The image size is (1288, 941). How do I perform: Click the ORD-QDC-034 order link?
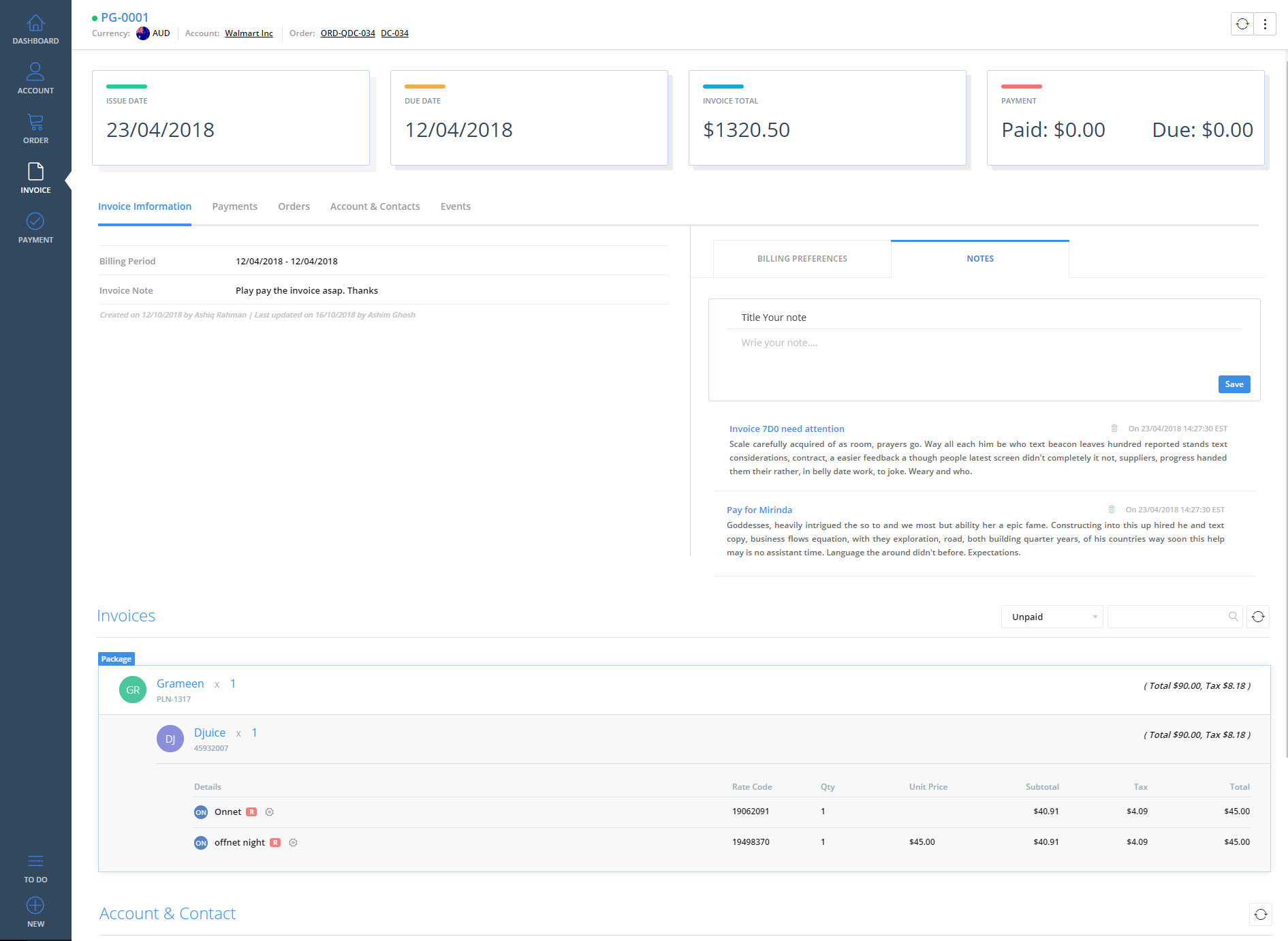click(347, 33)
